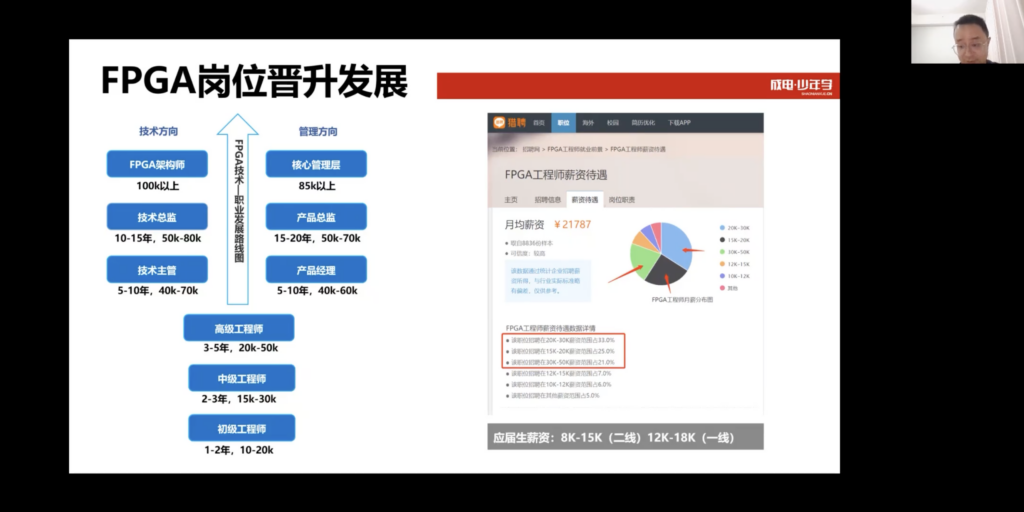Click the 下载APP navigation link
The image size is (1024, 512).
(679, 123)
